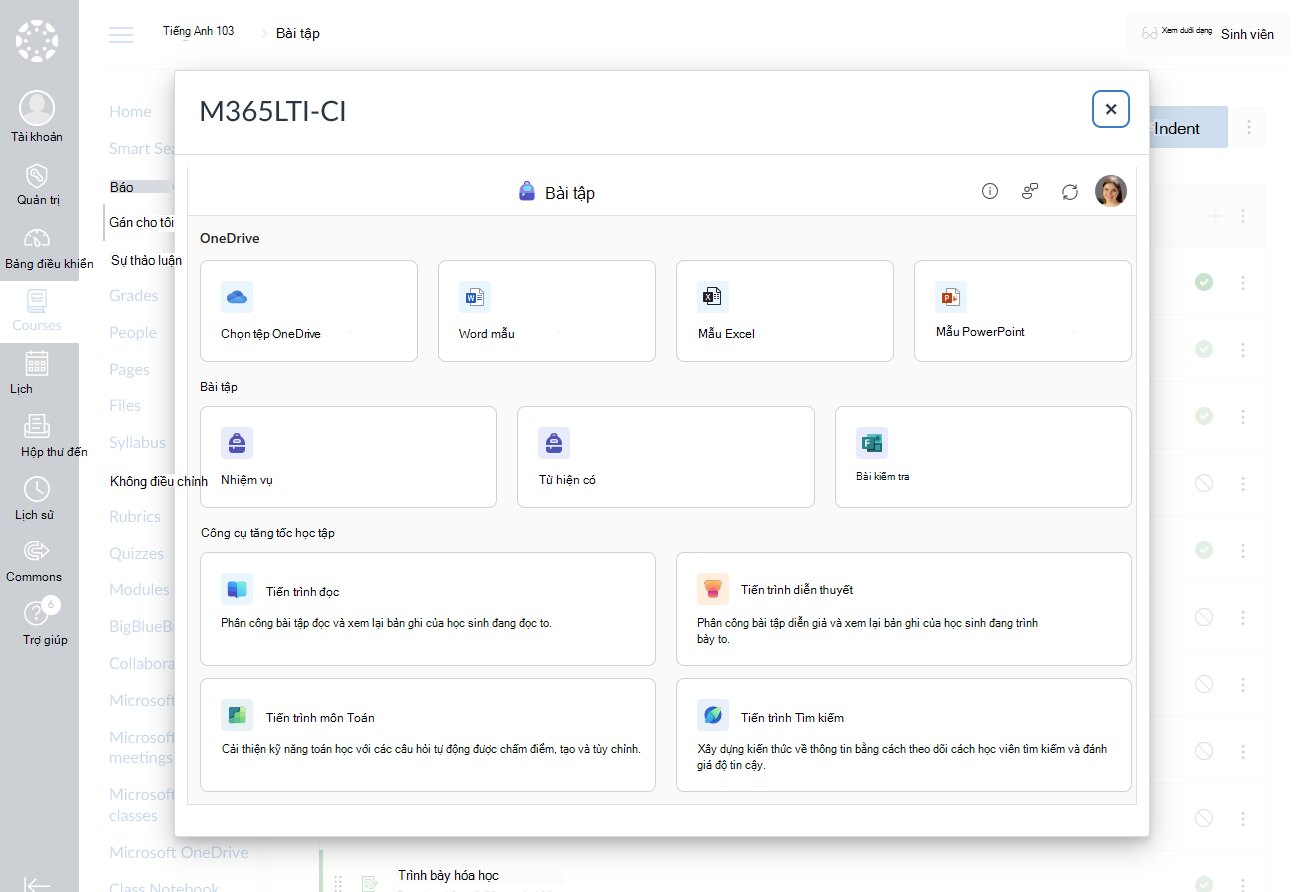Open the info icon in Bài tập header
Image resolution: width=1298 pixels, height=892 pixels.
(990, 191)
